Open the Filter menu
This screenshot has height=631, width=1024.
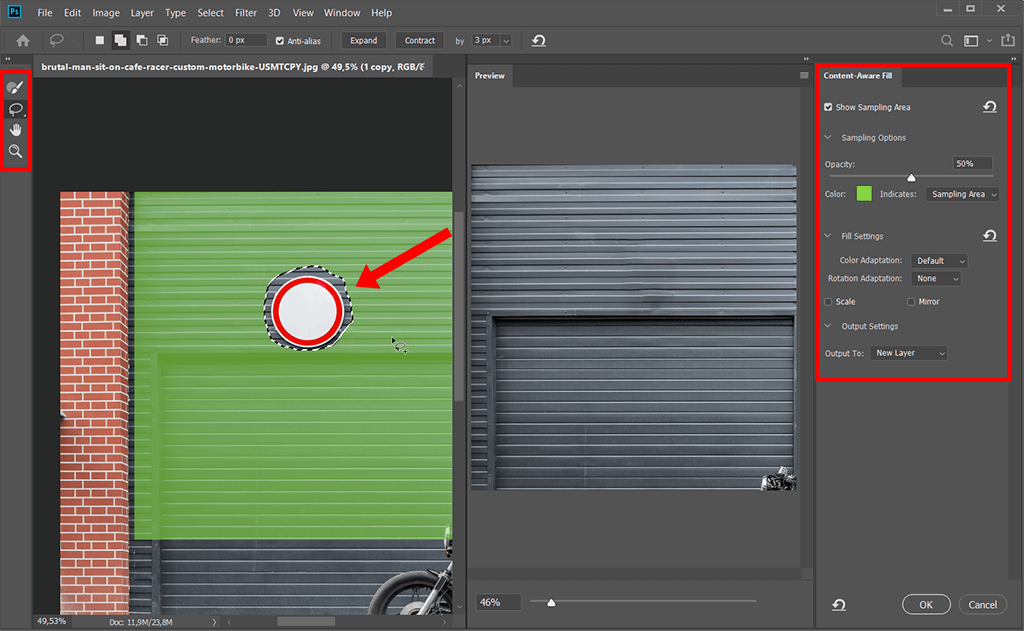click(246, 13)
